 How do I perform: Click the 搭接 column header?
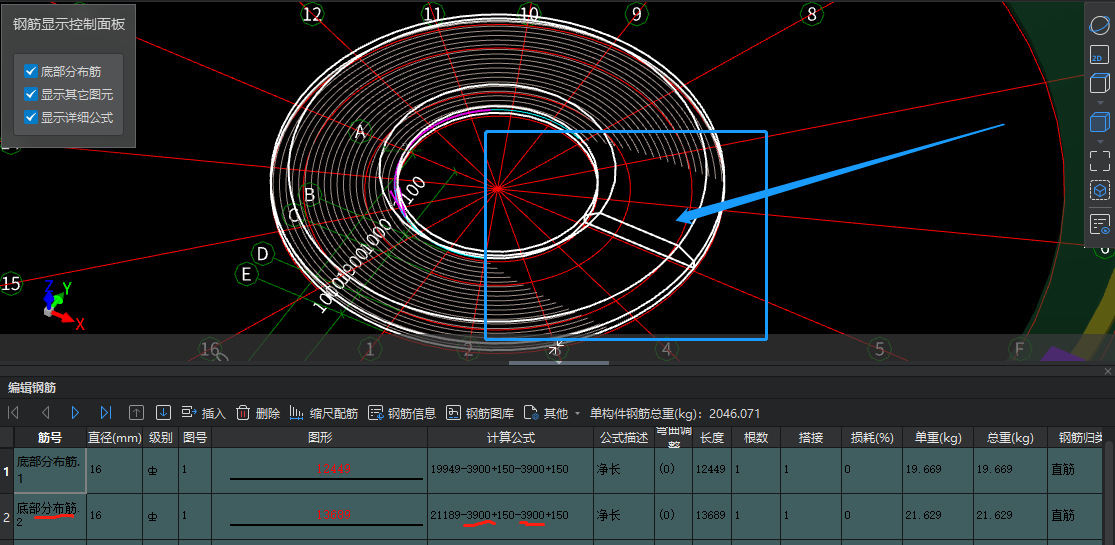tap(811, 438)
